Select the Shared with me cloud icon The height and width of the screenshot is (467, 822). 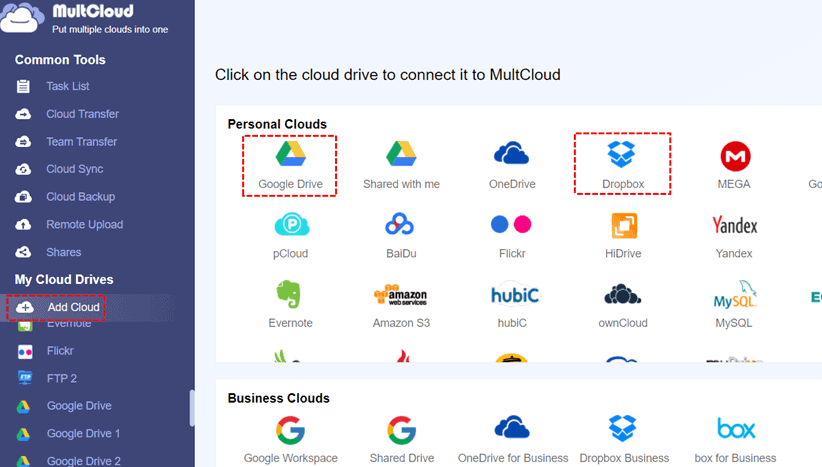point(402,154)
